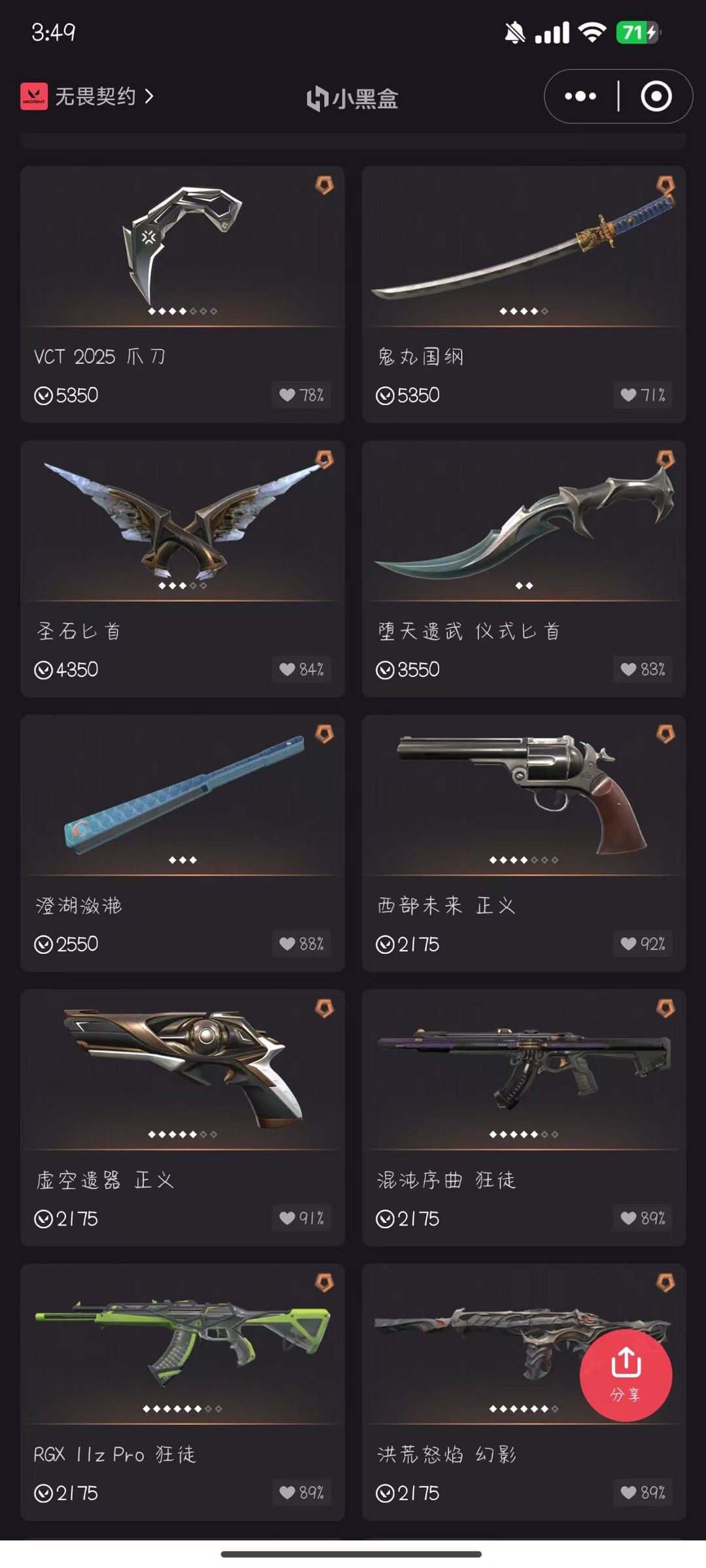Tap the Valorant logo icon

coord(34,96)
